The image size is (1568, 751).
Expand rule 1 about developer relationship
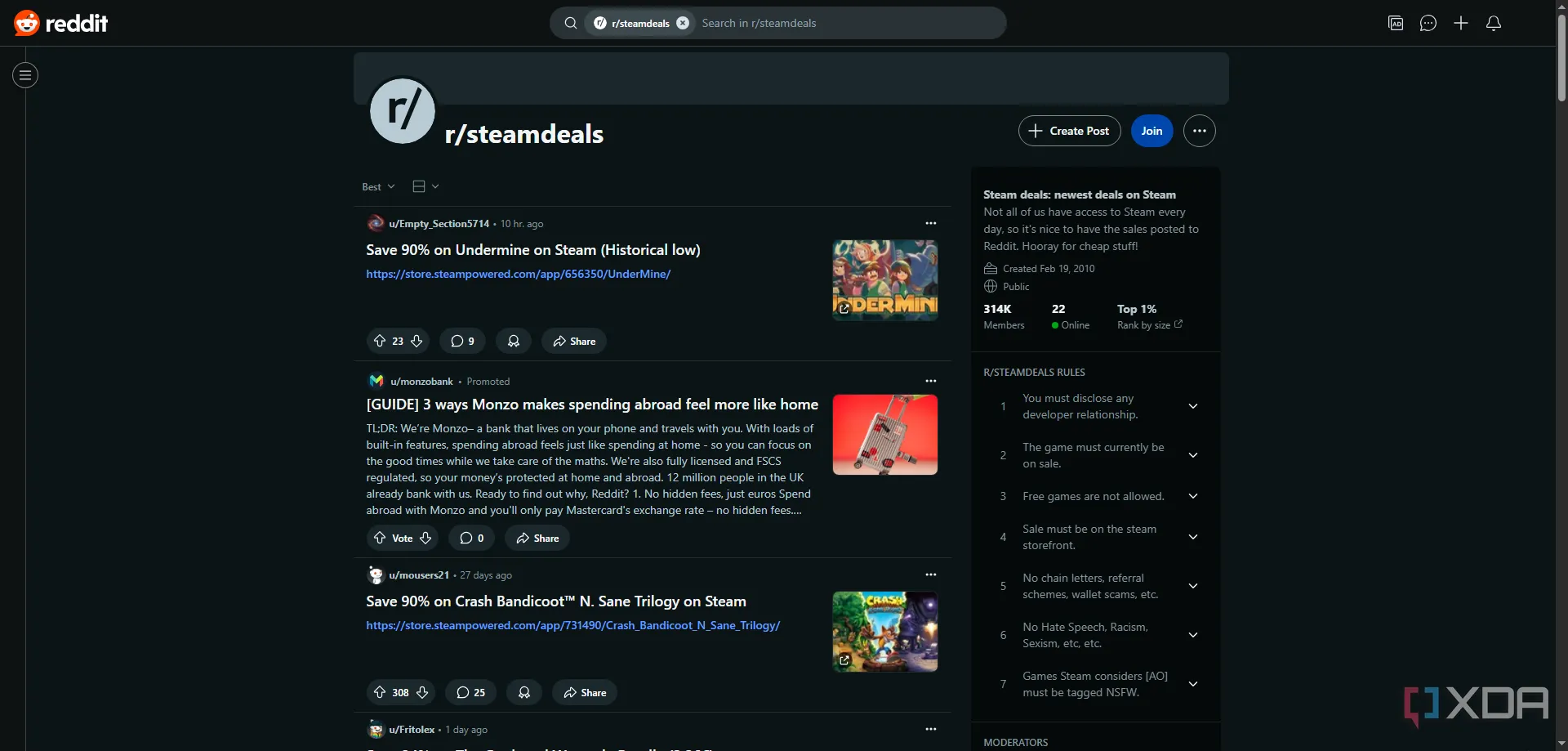pos(1192,406)
